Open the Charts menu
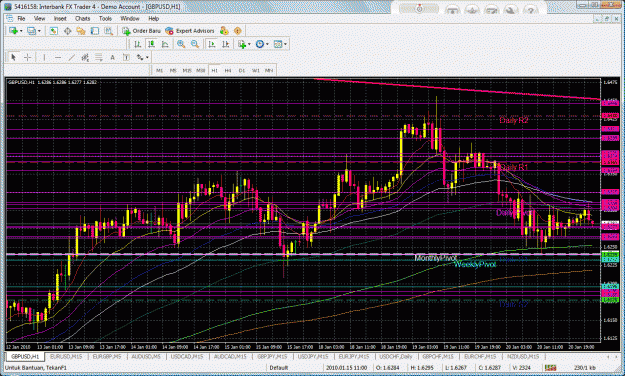Image resolution: width=625 pixels, height=376 pixels. [83, 18]
